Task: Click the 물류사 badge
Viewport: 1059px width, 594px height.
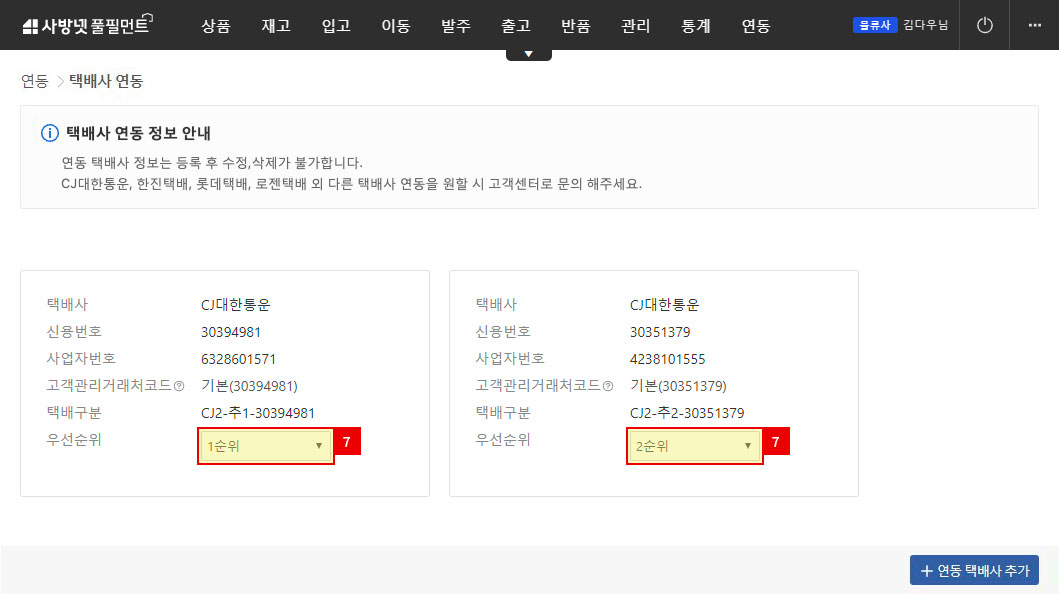Action: click(x=875, y=26)
